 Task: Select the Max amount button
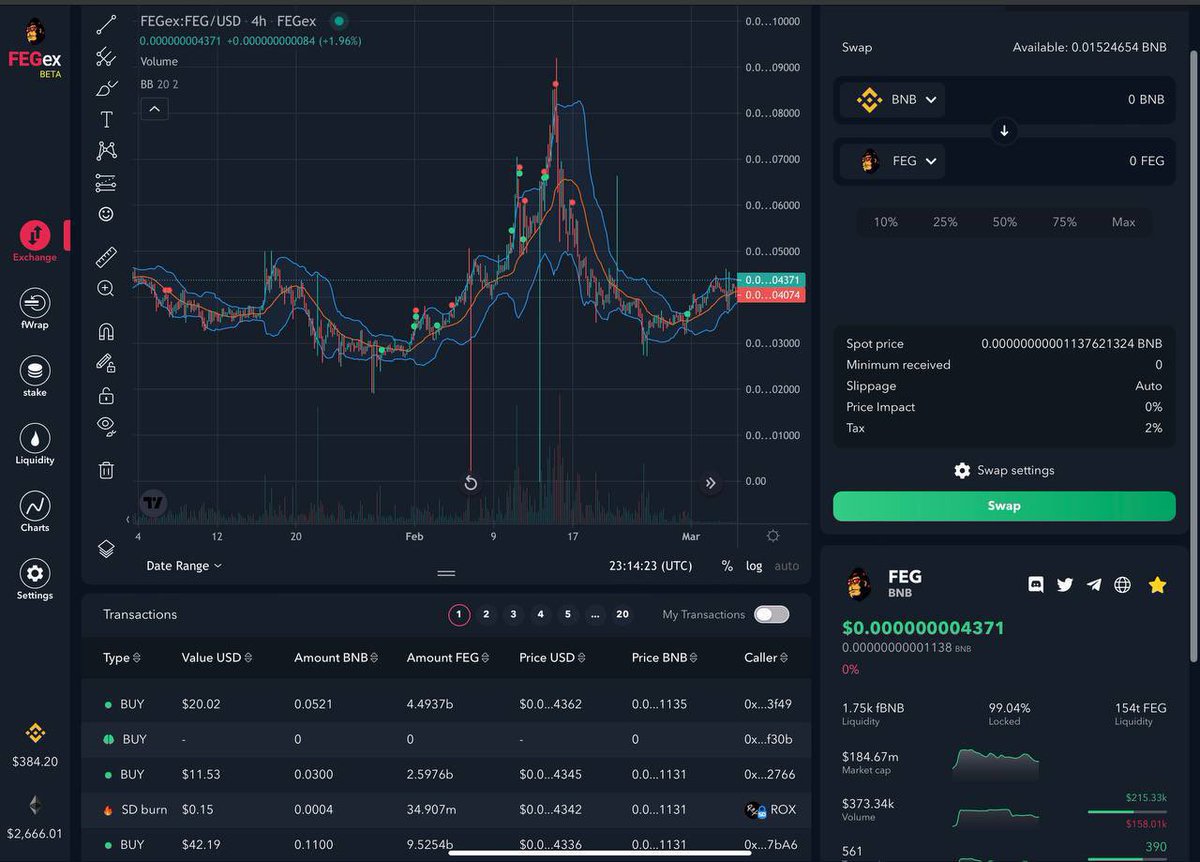pos(1124,222)
